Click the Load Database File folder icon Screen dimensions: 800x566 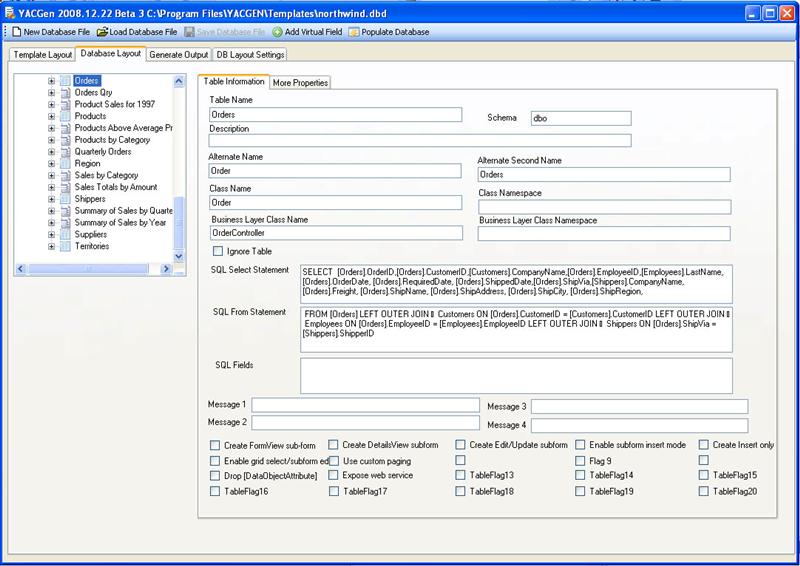click(102, 32)
